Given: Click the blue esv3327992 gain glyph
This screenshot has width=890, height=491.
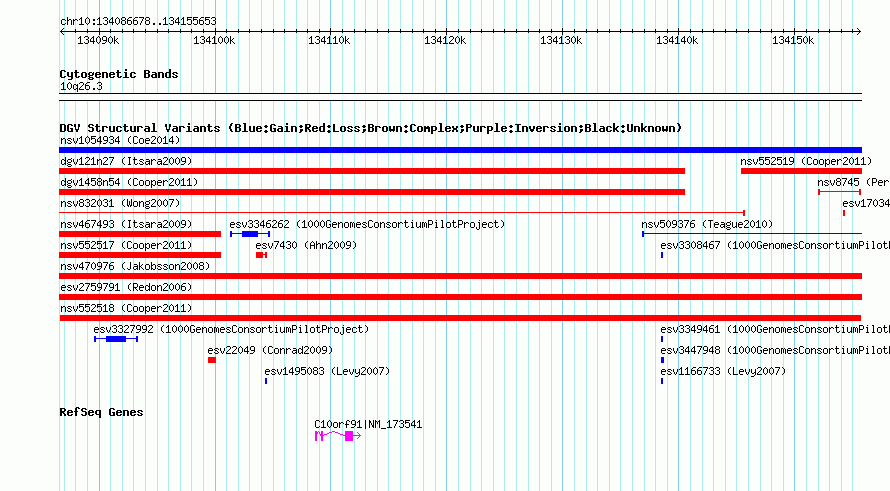Looking at the screenshot, I should pyautogui.click(x=116, y=339).
